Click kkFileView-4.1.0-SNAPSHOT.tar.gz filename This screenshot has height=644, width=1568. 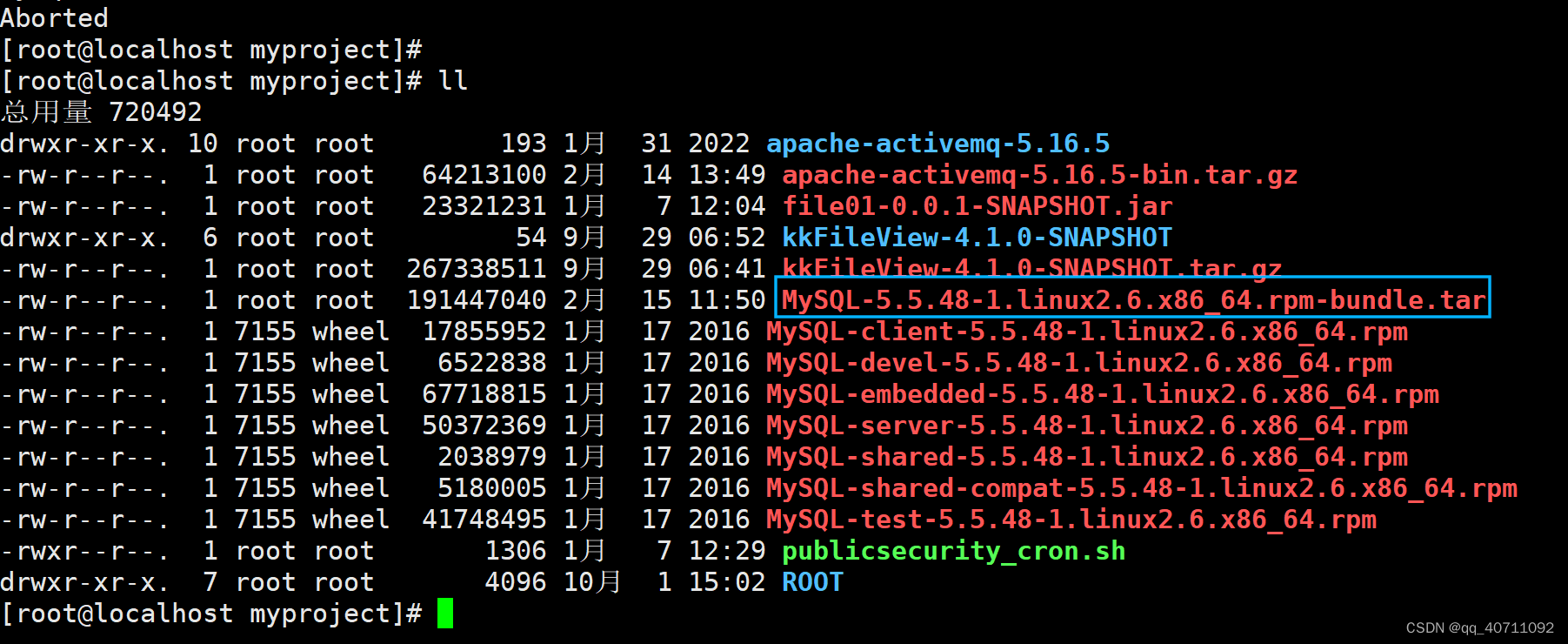pyautogui.click(x=1031, y=267)
